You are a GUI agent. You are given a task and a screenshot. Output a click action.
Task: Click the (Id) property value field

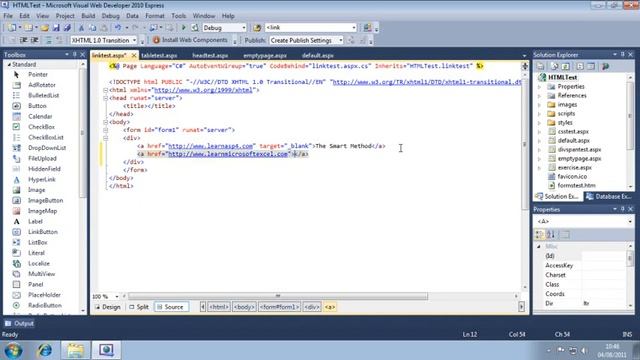point(603,256)
